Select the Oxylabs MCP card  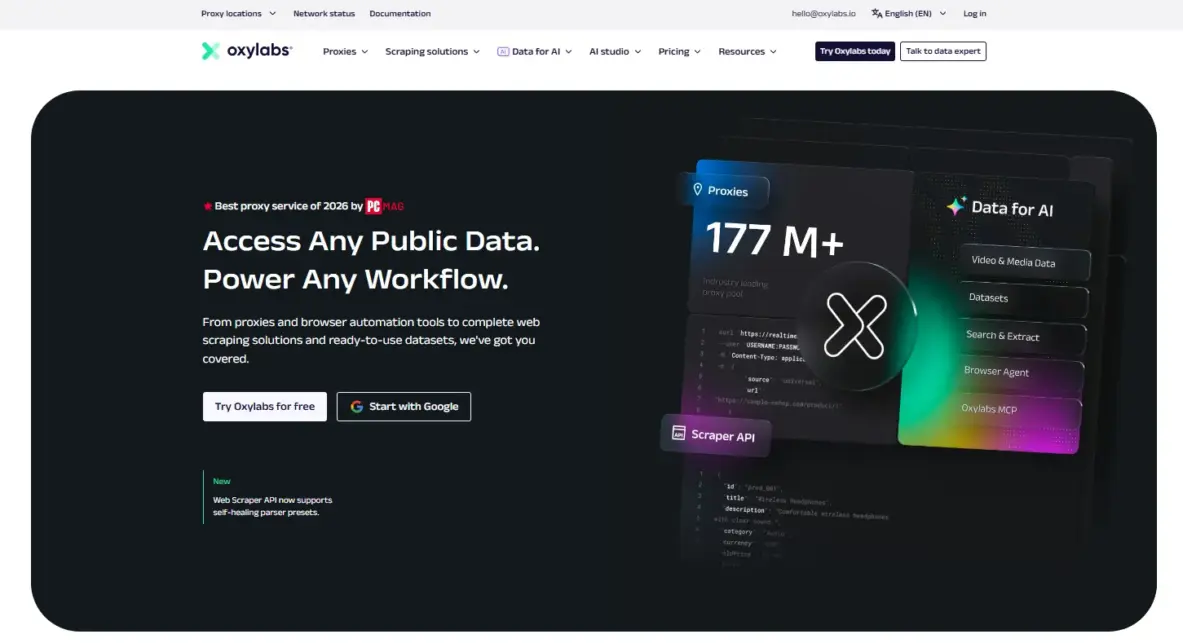tap(1016, 410)
